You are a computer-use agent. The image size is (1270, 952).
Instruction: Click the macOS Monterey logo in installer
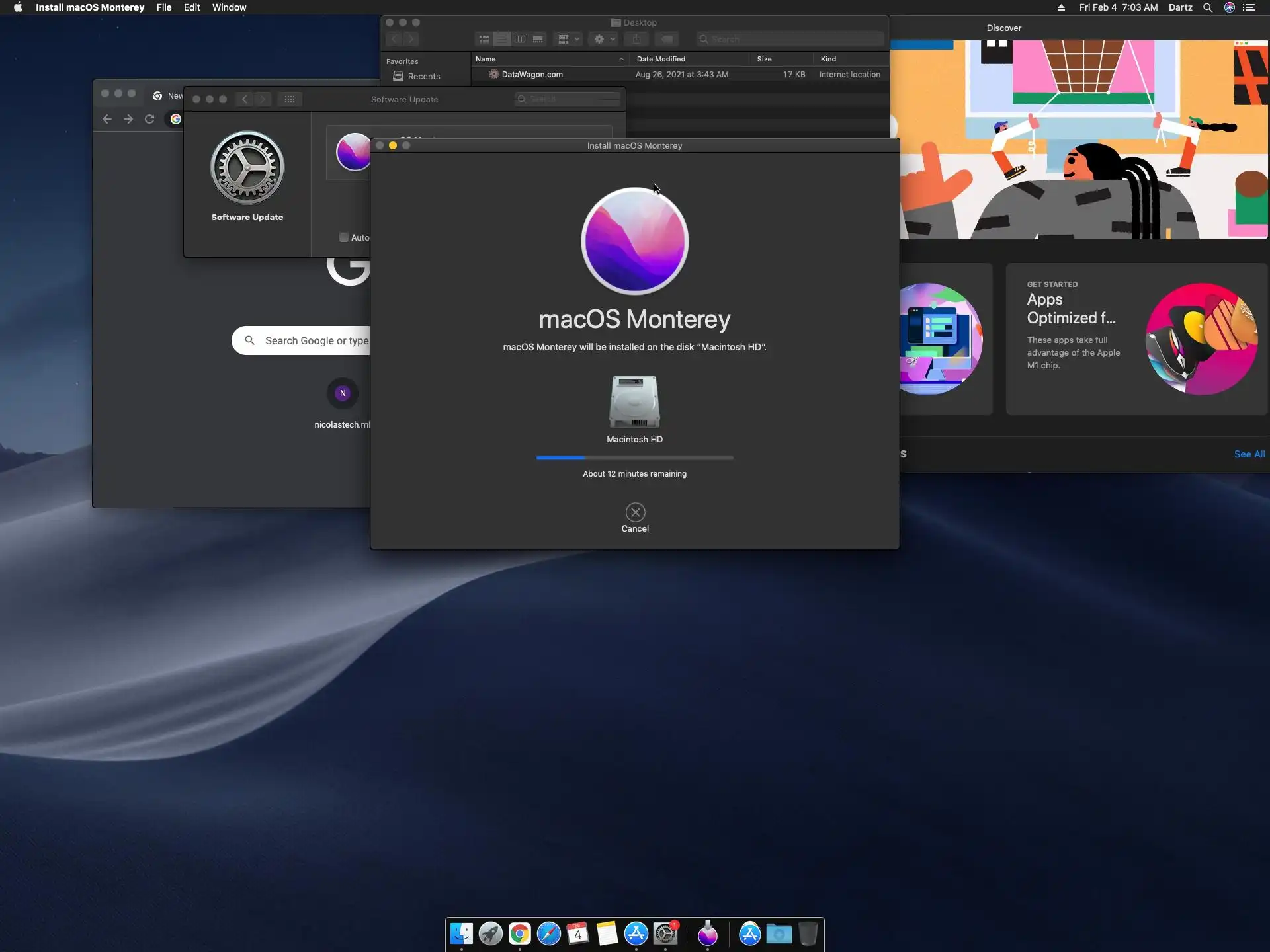pos(634,241)
